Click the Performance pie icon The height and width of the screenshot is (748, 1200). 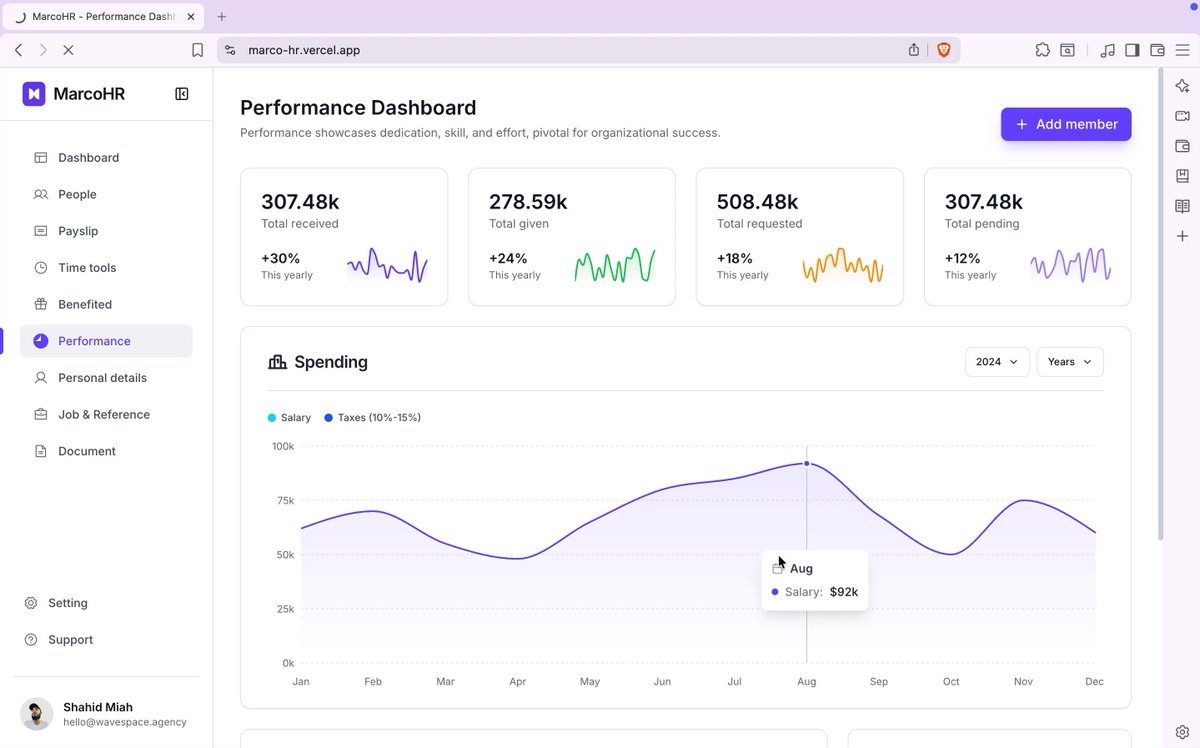[x=41, y=341]
